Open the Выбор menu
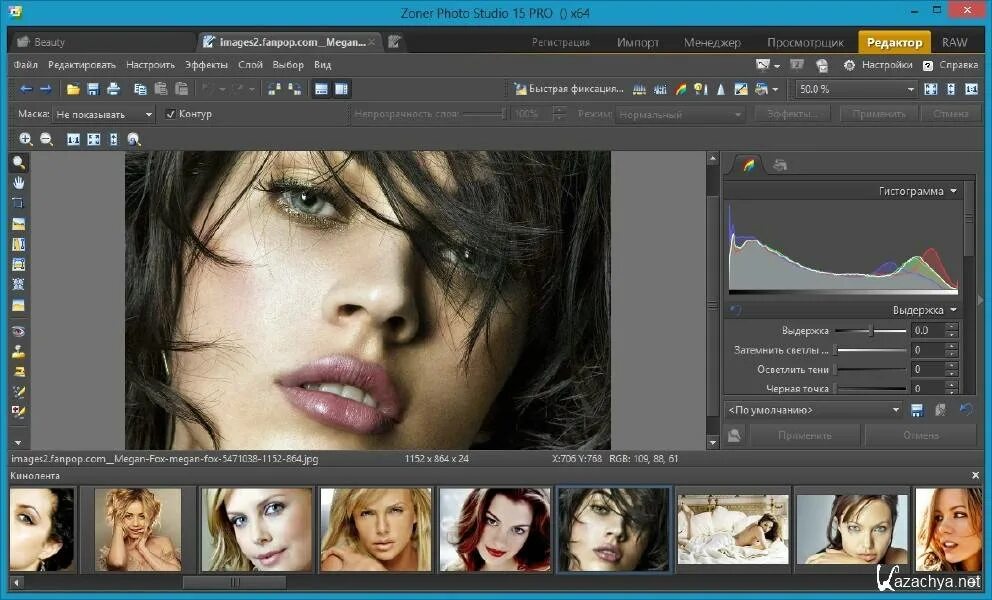The width and height of the screenshot is (992, 600). coord(288,65)
